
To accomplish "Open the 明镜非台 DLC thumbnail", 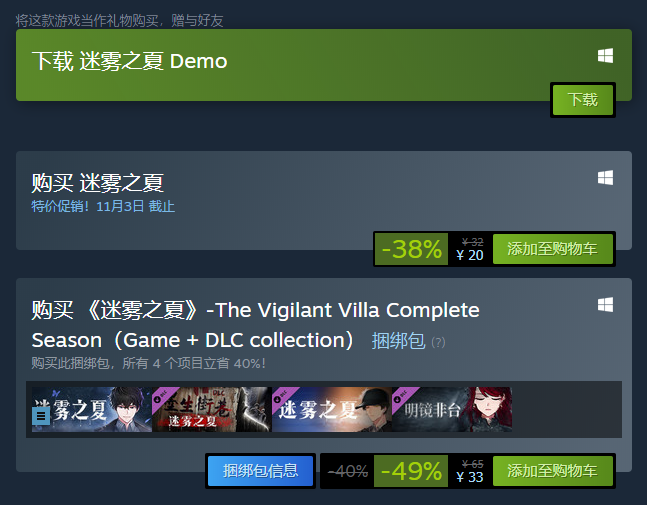I will click(452, 409).
